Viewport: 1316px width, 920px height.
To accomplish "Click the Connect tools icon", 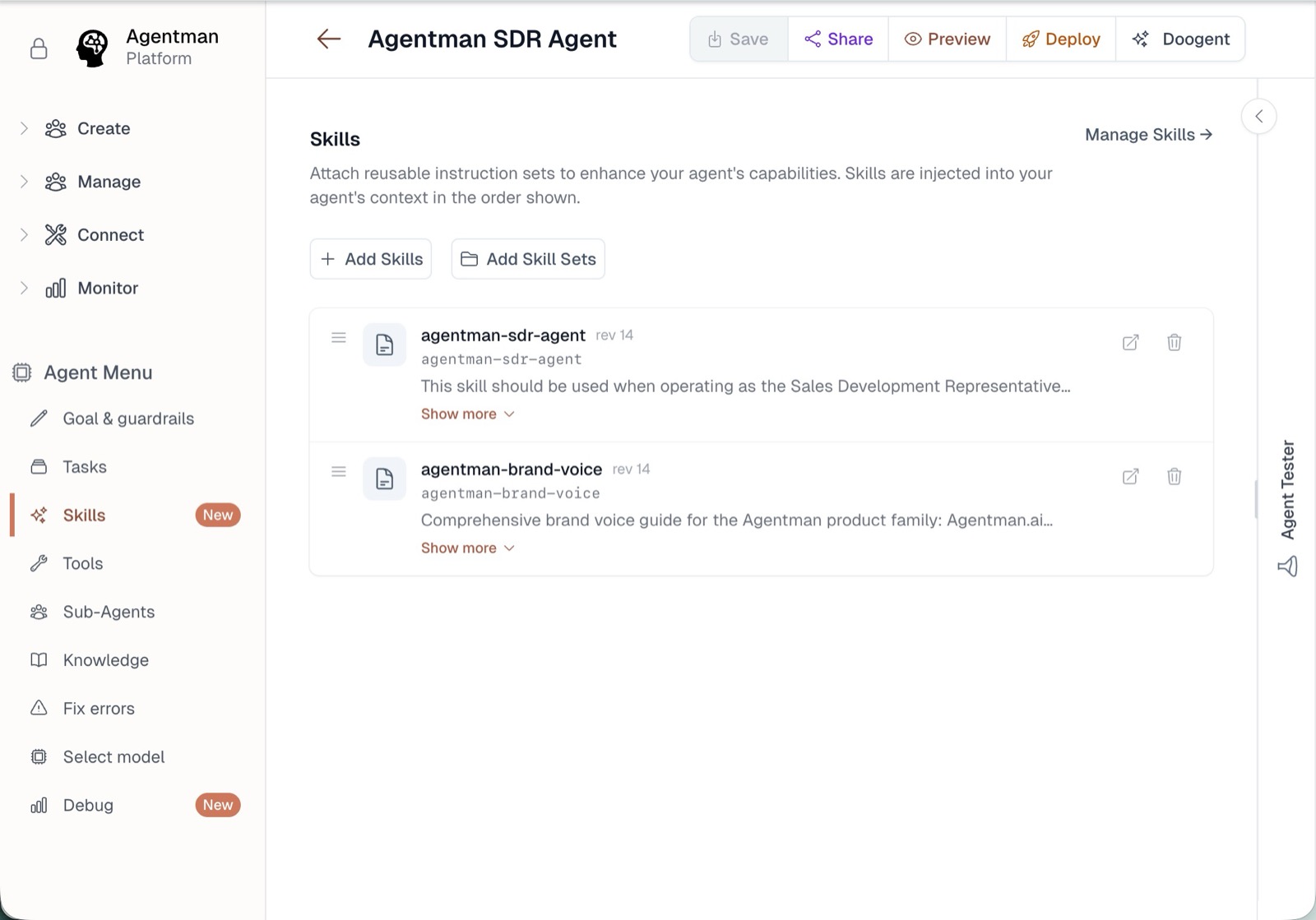I will 55,235.
